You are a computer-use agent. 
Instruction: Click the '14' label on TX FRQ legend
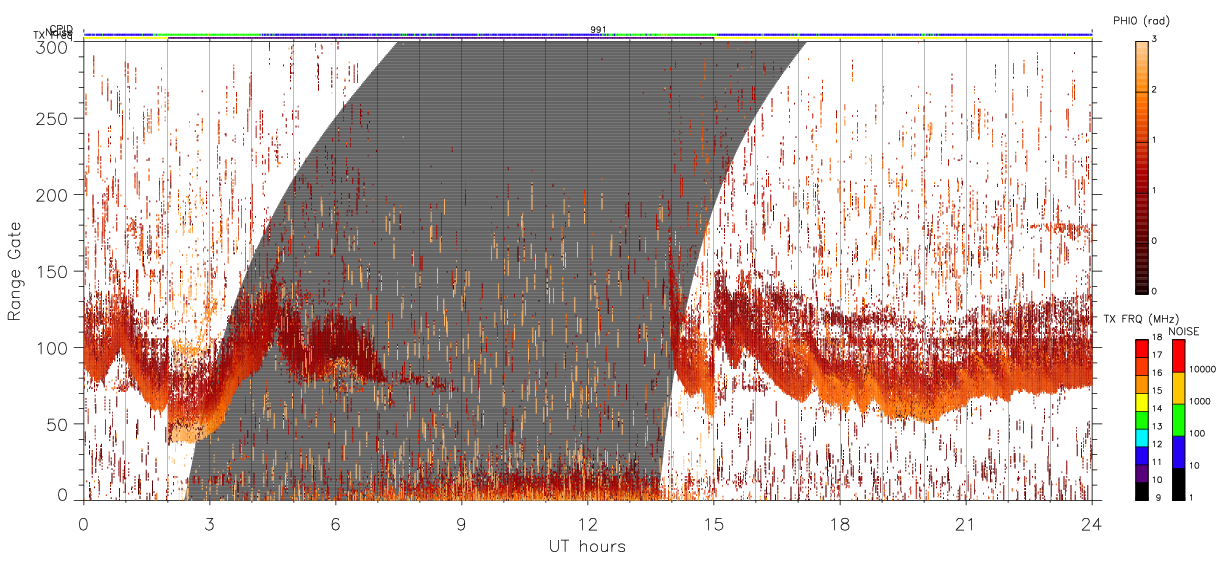[x=1156, y=408]
